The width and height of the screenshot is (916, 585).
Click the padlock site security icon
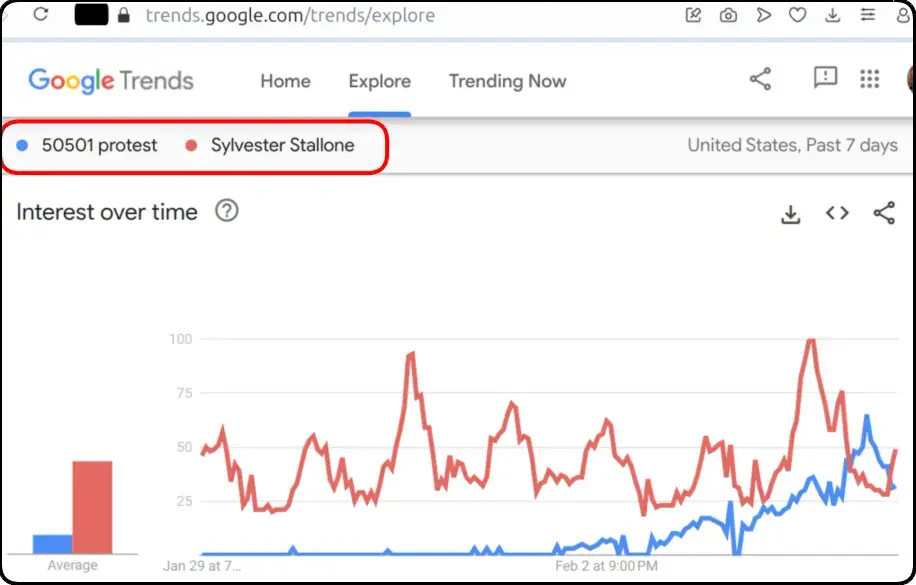pos(123,15)
